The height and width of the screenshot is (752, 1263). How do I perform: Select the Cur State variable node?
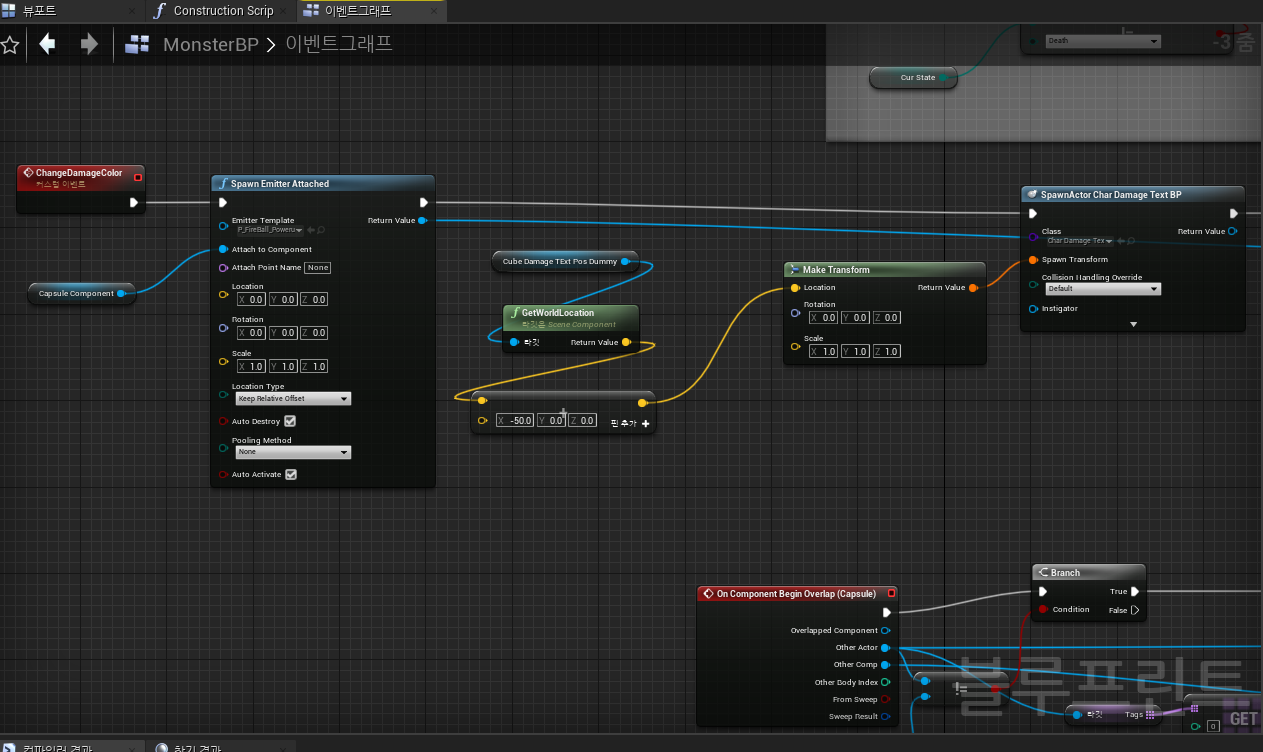[x=914, y=77]
